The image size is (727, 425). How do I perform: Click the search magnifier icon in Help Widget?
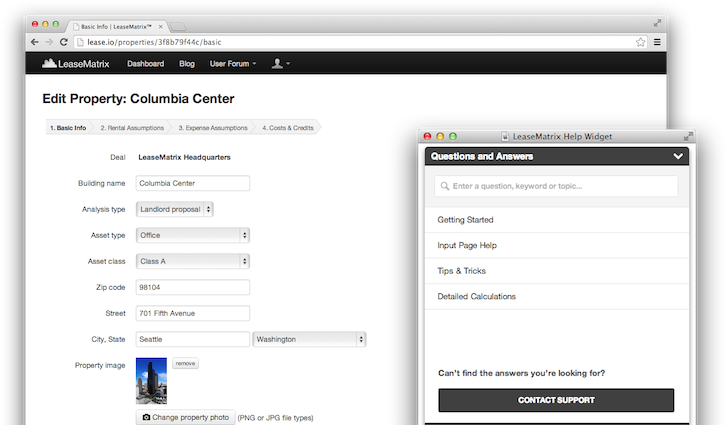(445, 186)
